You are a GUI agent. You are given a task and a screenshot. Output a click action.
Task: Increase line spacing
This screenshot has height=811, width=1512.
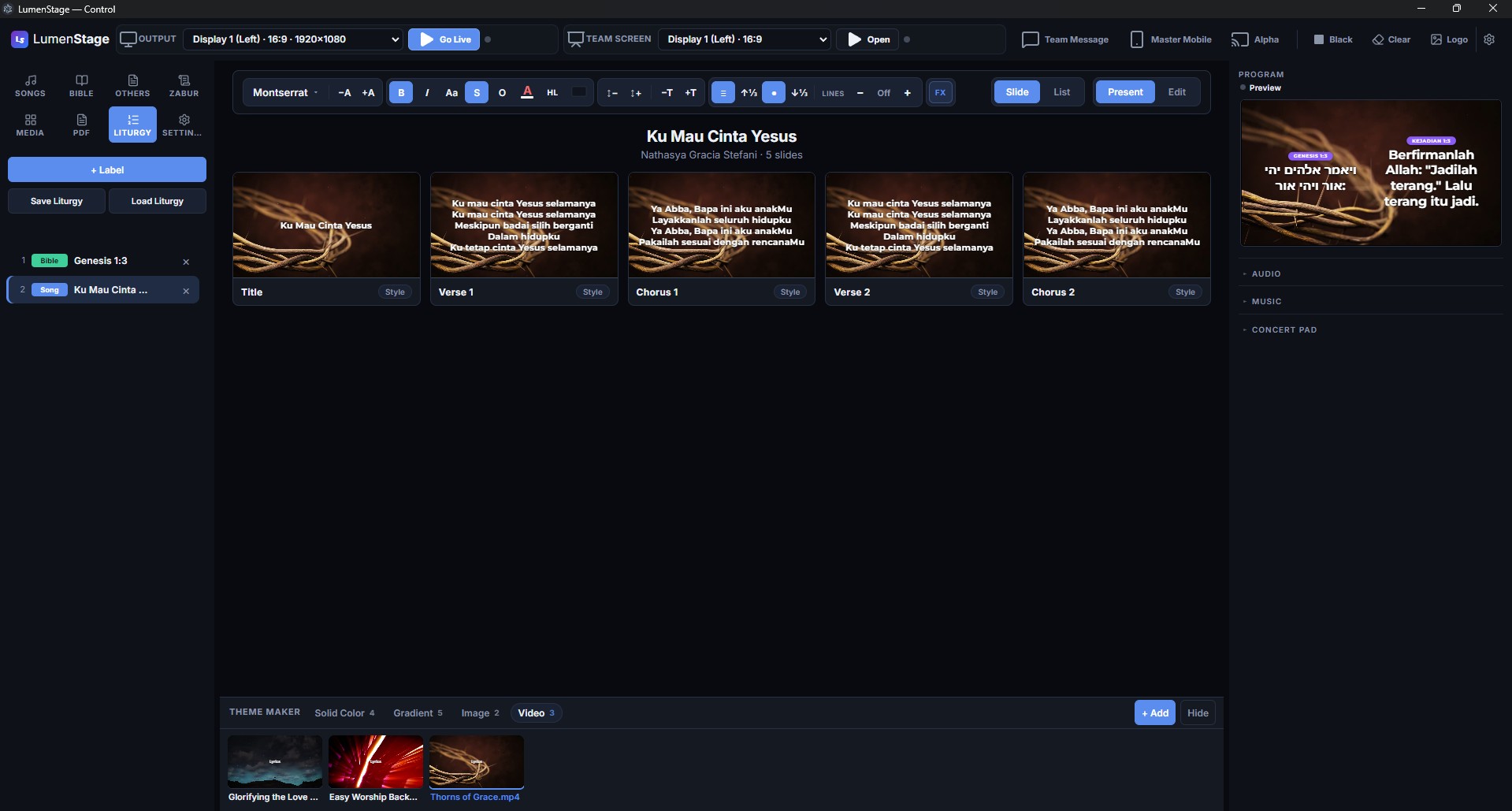[x=636, y=92]
